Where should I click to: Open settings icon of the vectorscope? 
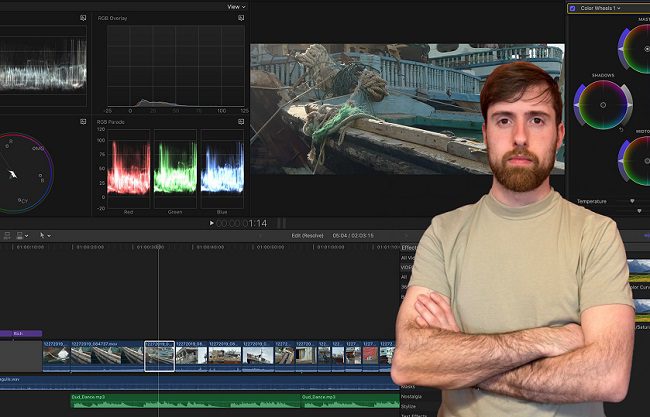83,121
